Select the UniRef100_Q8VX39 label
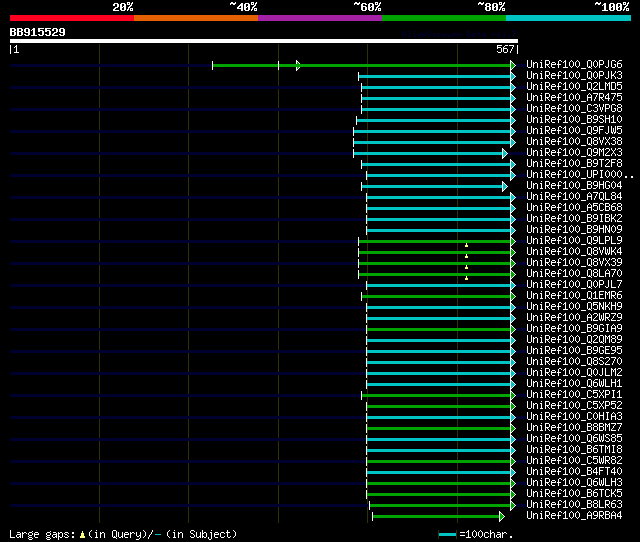Screen dimensions: 640x542 pos(574,263)
